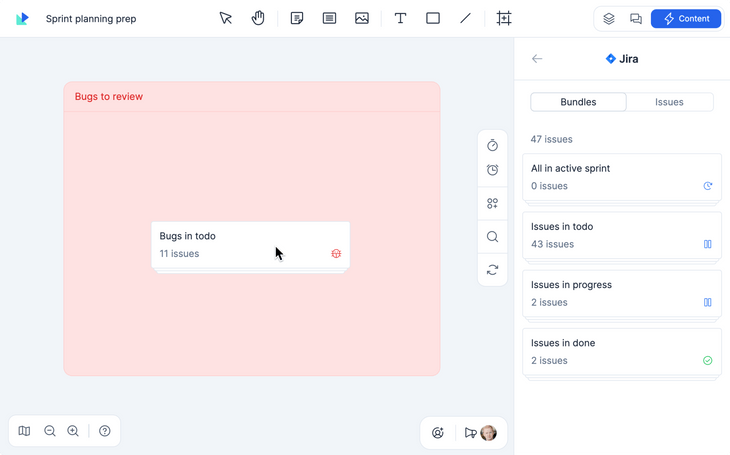Screen dimensions: 730x455
Task: Open the help question mark
Action: click(105, 431)
